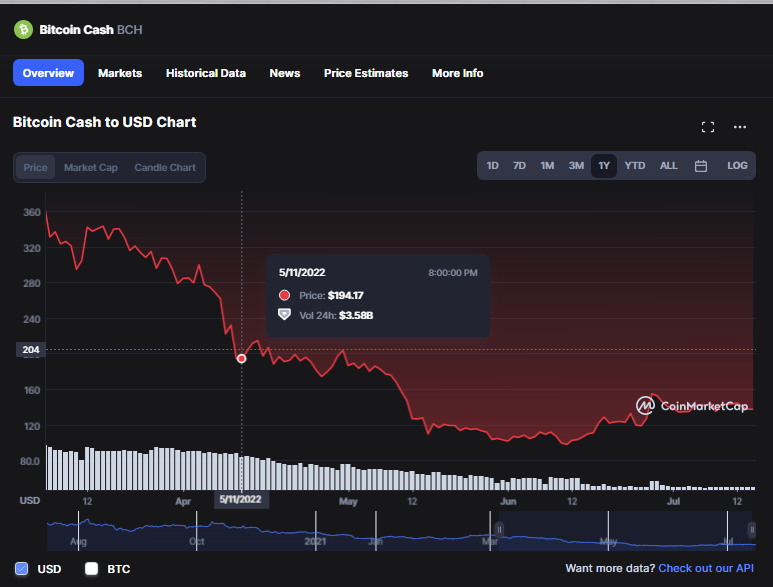Click the 204 crosshair price label
The width and height of the screenshot is (773, 587).
[31, 349]
